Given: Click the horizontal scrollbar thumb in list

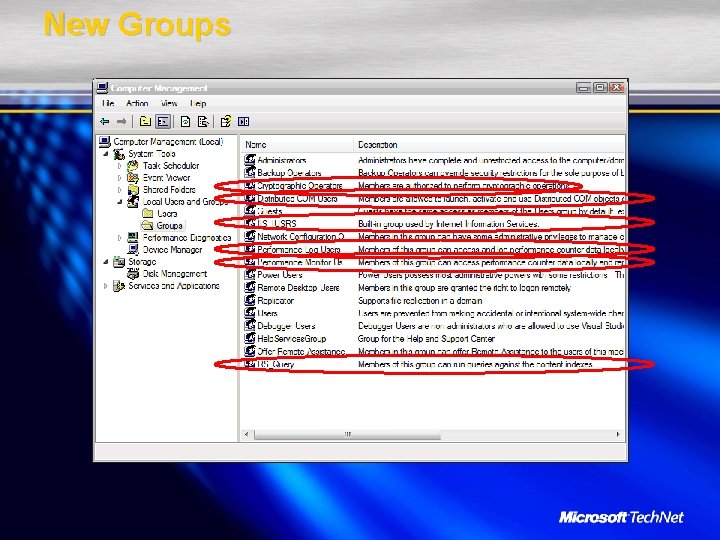Looking at the screenshot, I should [347, 434].
